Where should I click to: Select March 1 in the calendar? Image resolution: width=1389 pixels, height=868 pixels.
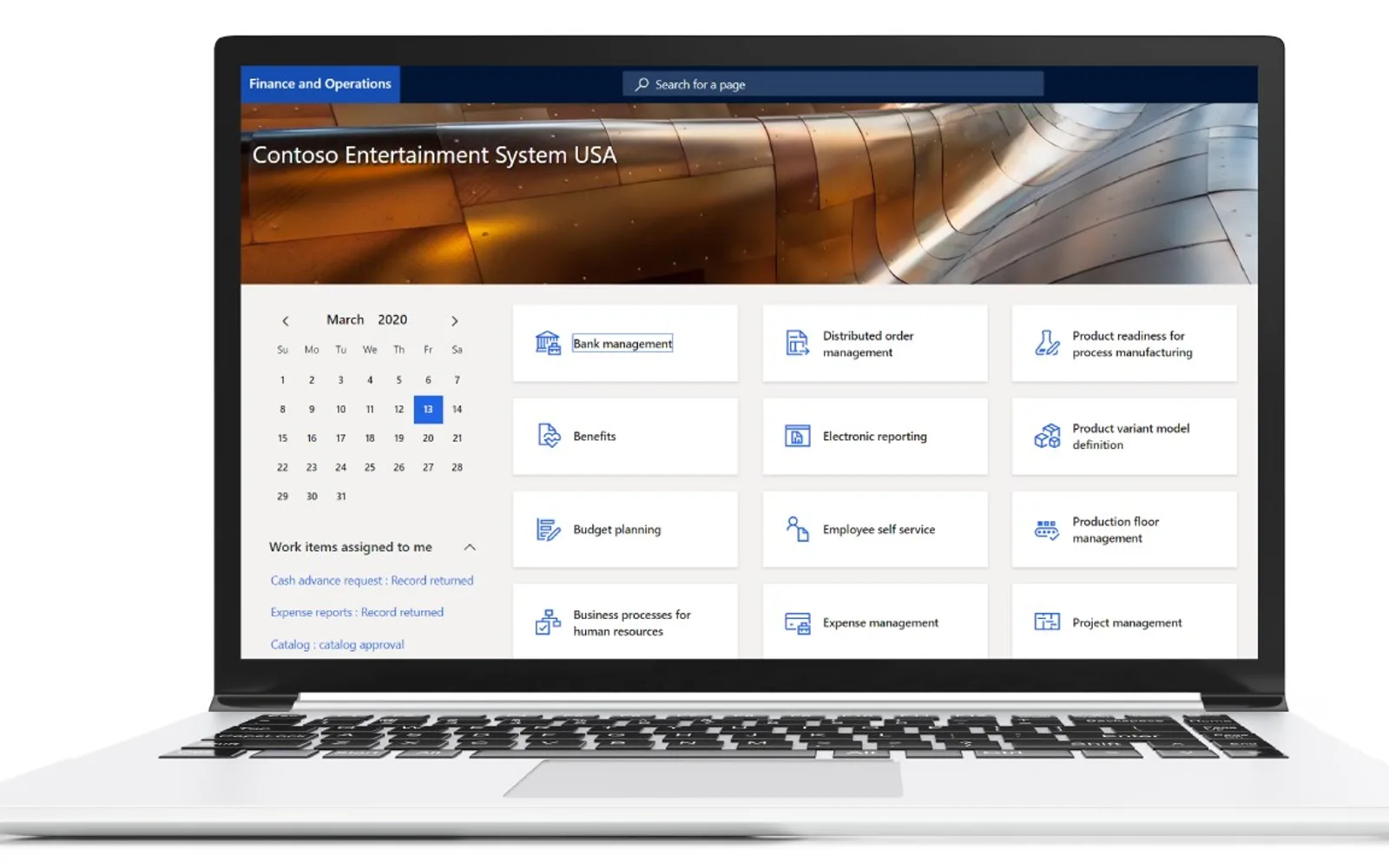click(282, 380)
